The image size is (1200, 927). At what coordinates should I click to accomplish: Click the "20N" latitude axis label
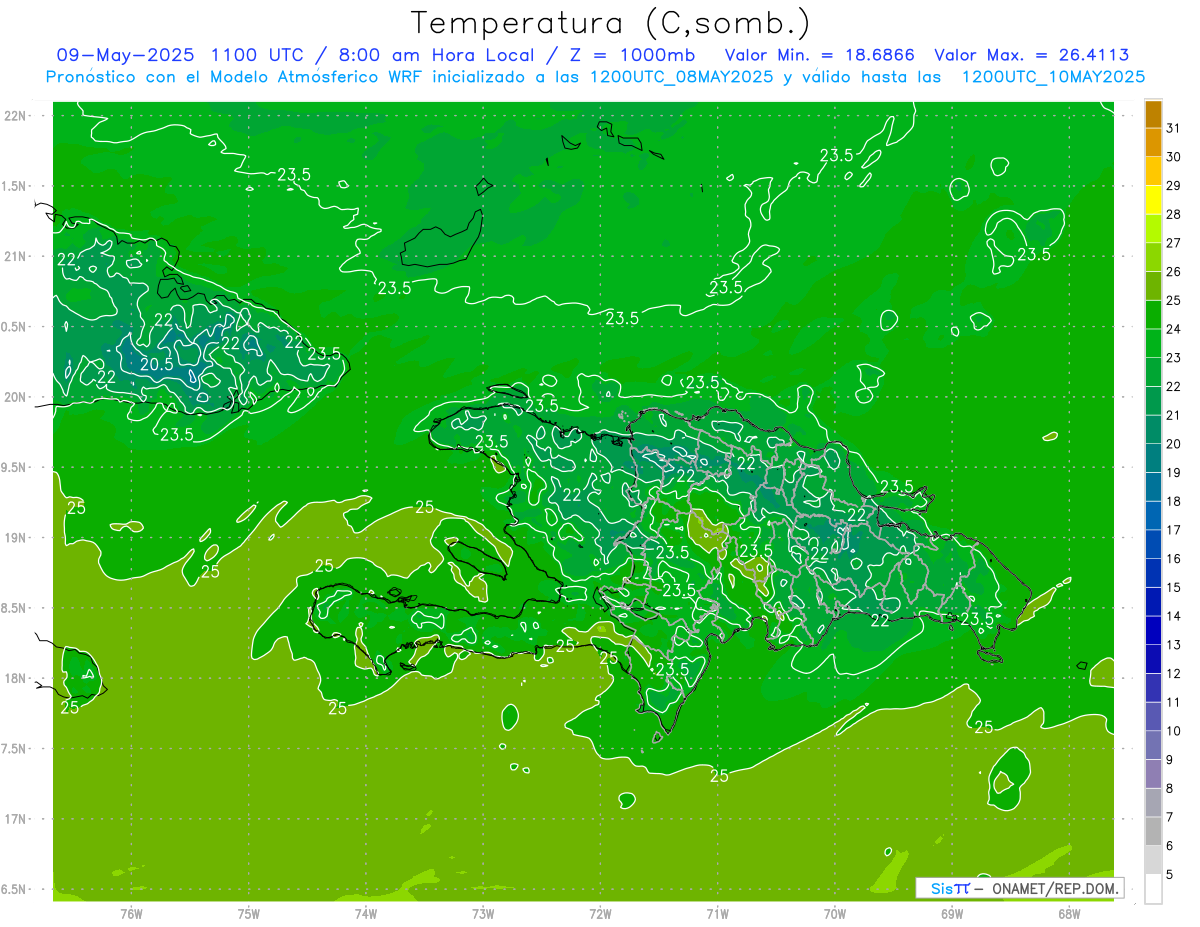click(x=15, y=397)
